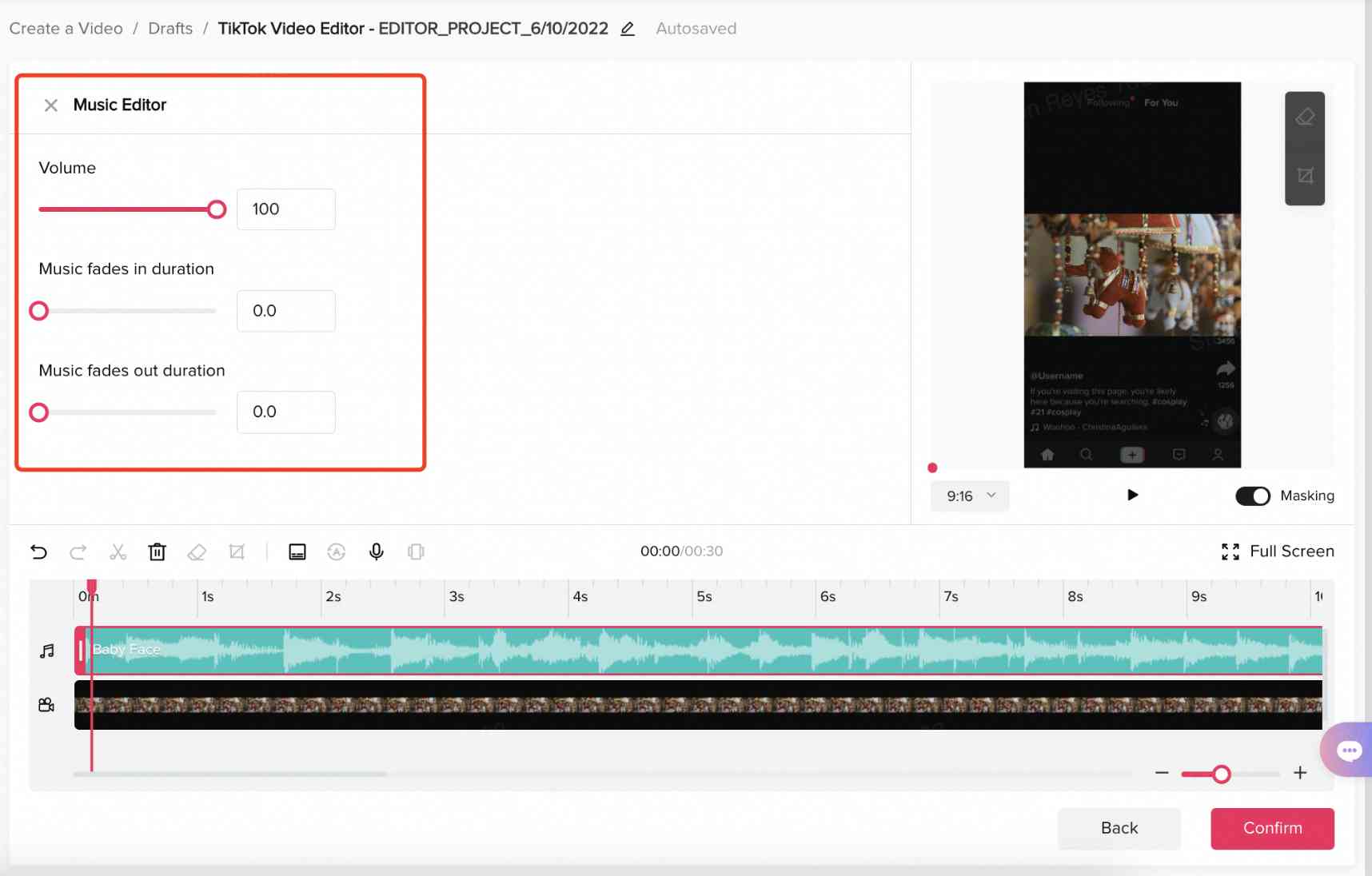Confirm the music edits

(x=1271, y=828)
